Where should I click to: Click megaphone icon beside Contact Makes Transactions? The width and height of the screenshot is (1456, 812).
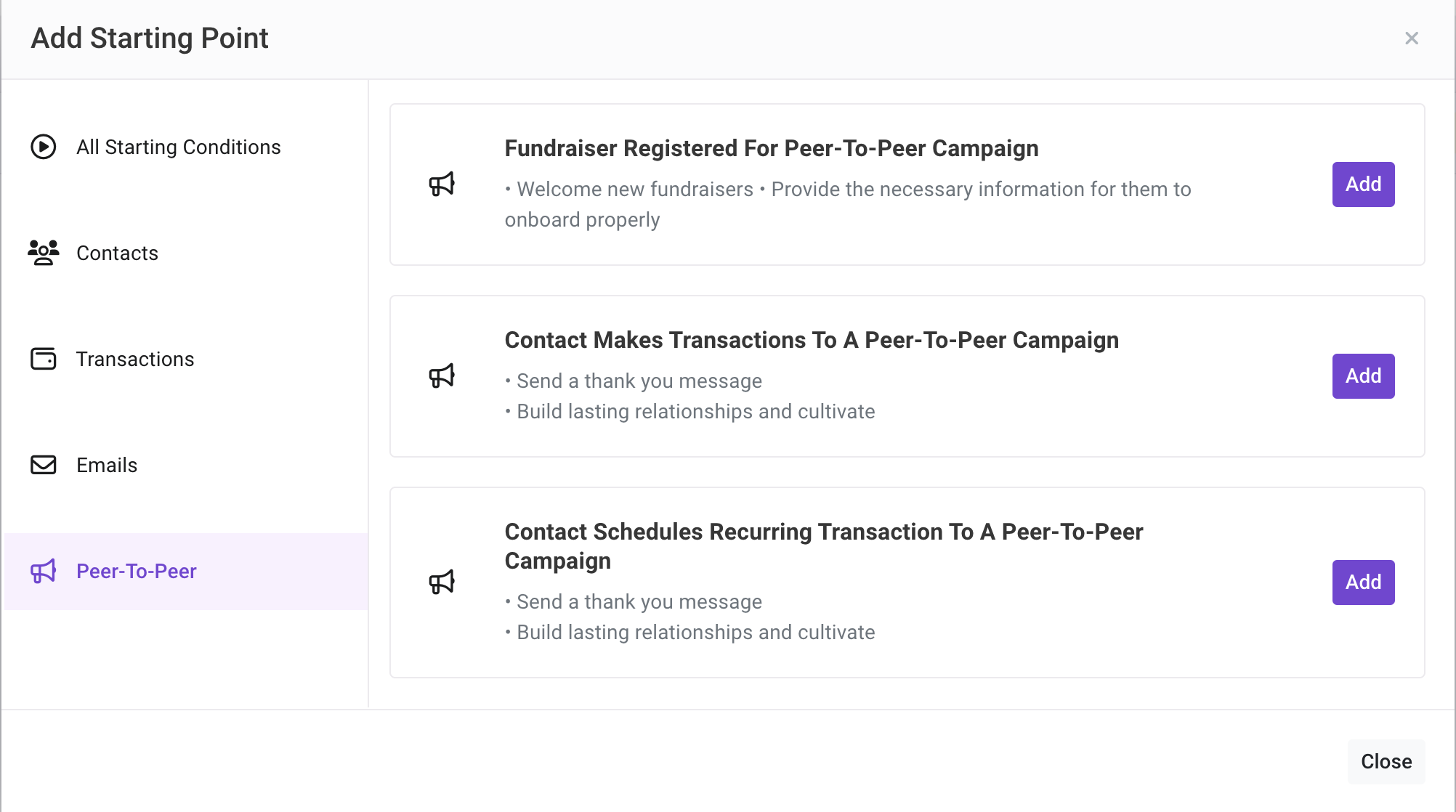tap(442, 376)
